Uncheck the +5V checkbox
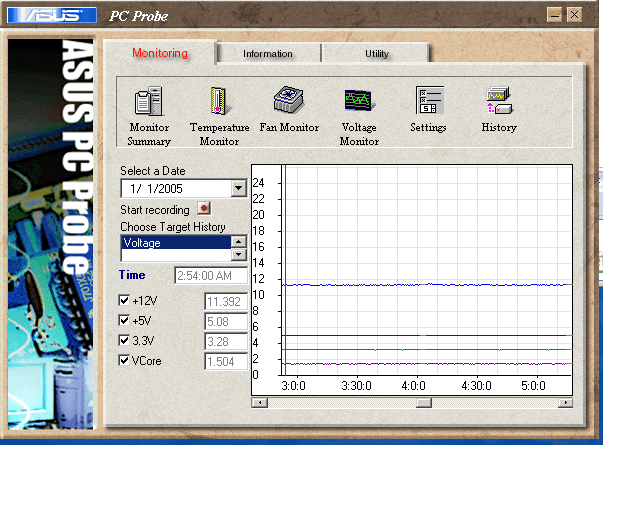 (x=124, y=321)
